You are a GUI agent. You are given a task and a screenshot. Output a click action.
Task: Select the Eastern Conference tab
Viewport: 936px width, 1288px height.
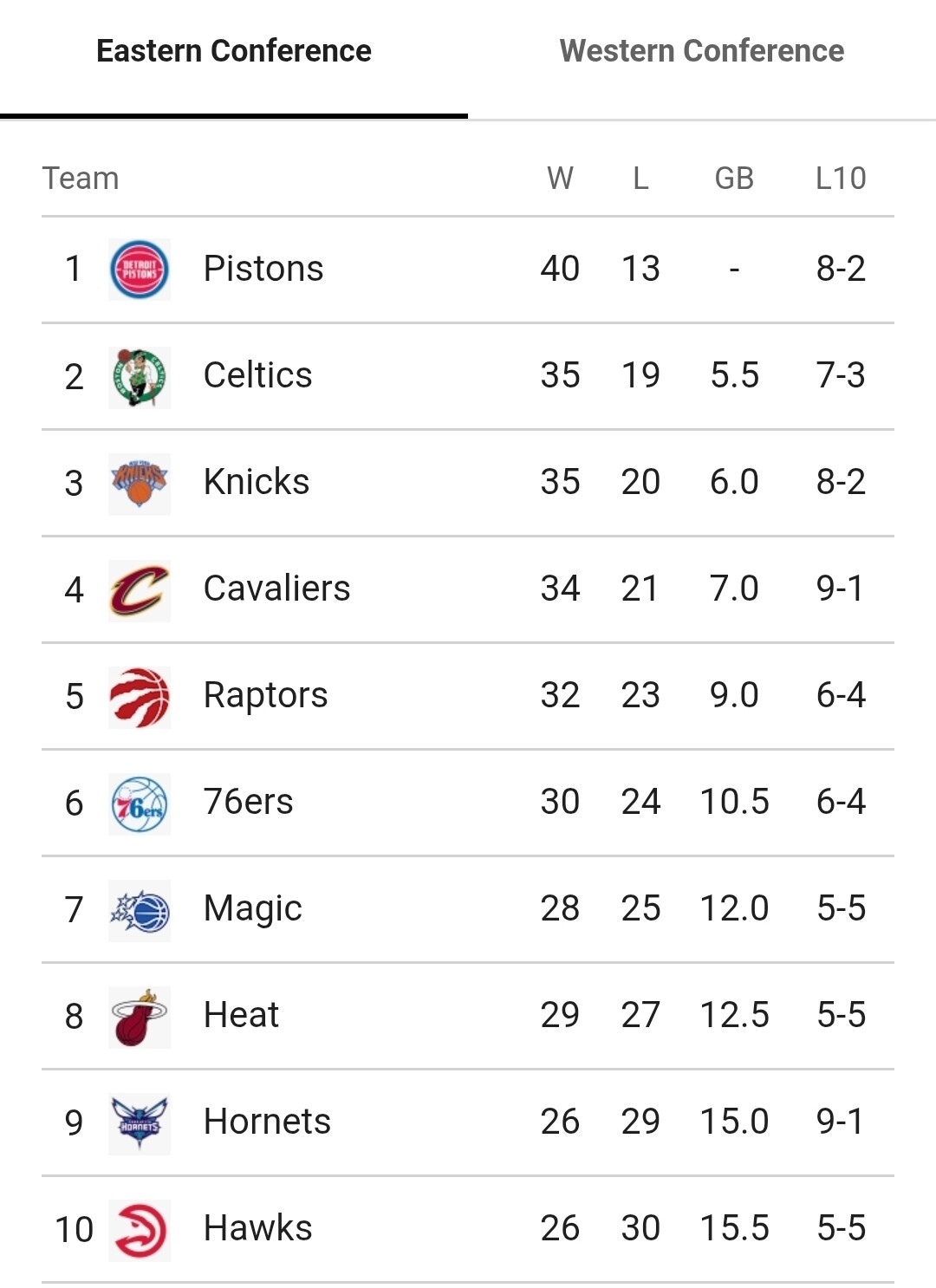point(233,51)
